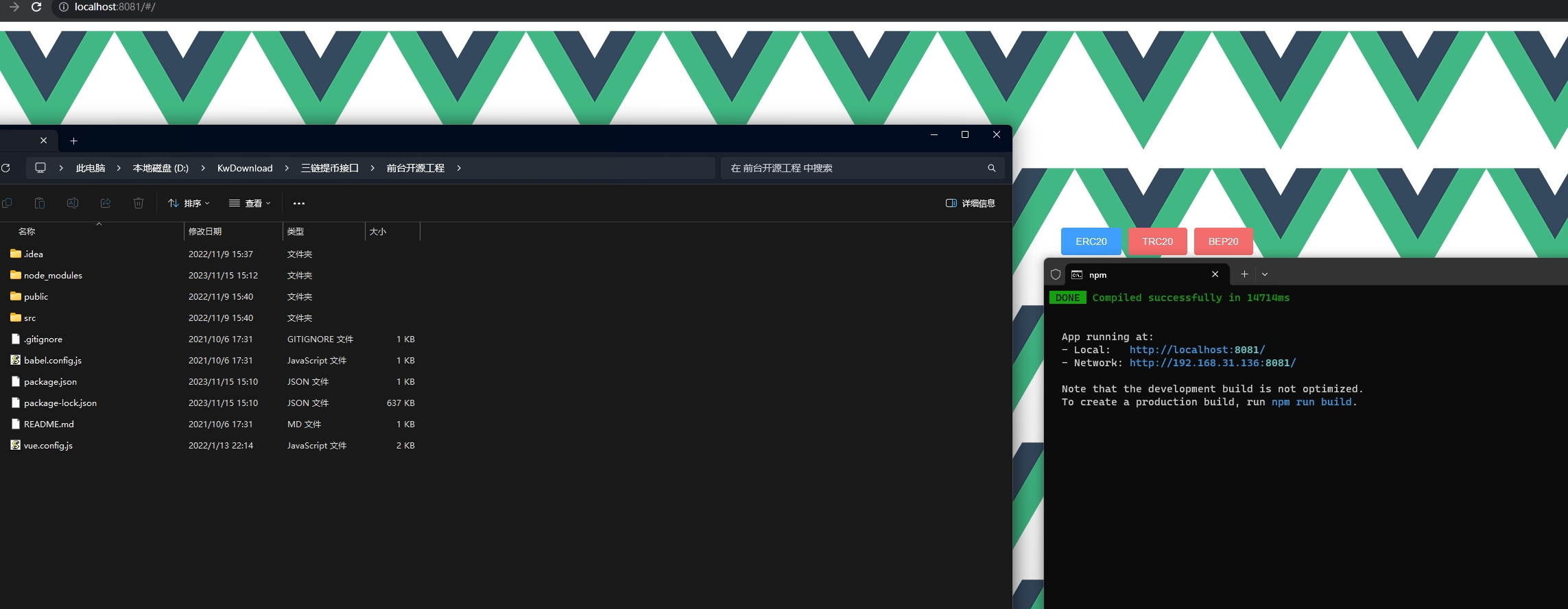The height and width of the screenshot is (609, 1568).
Task: Click the search magnifier icon in Explorer
Action: point(991,168)
